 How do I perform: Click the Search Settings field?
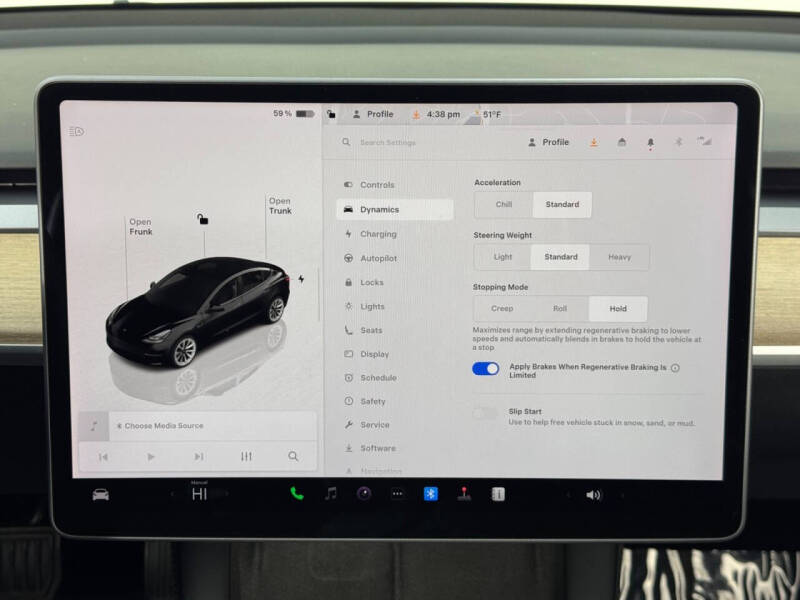coord(394,142)
